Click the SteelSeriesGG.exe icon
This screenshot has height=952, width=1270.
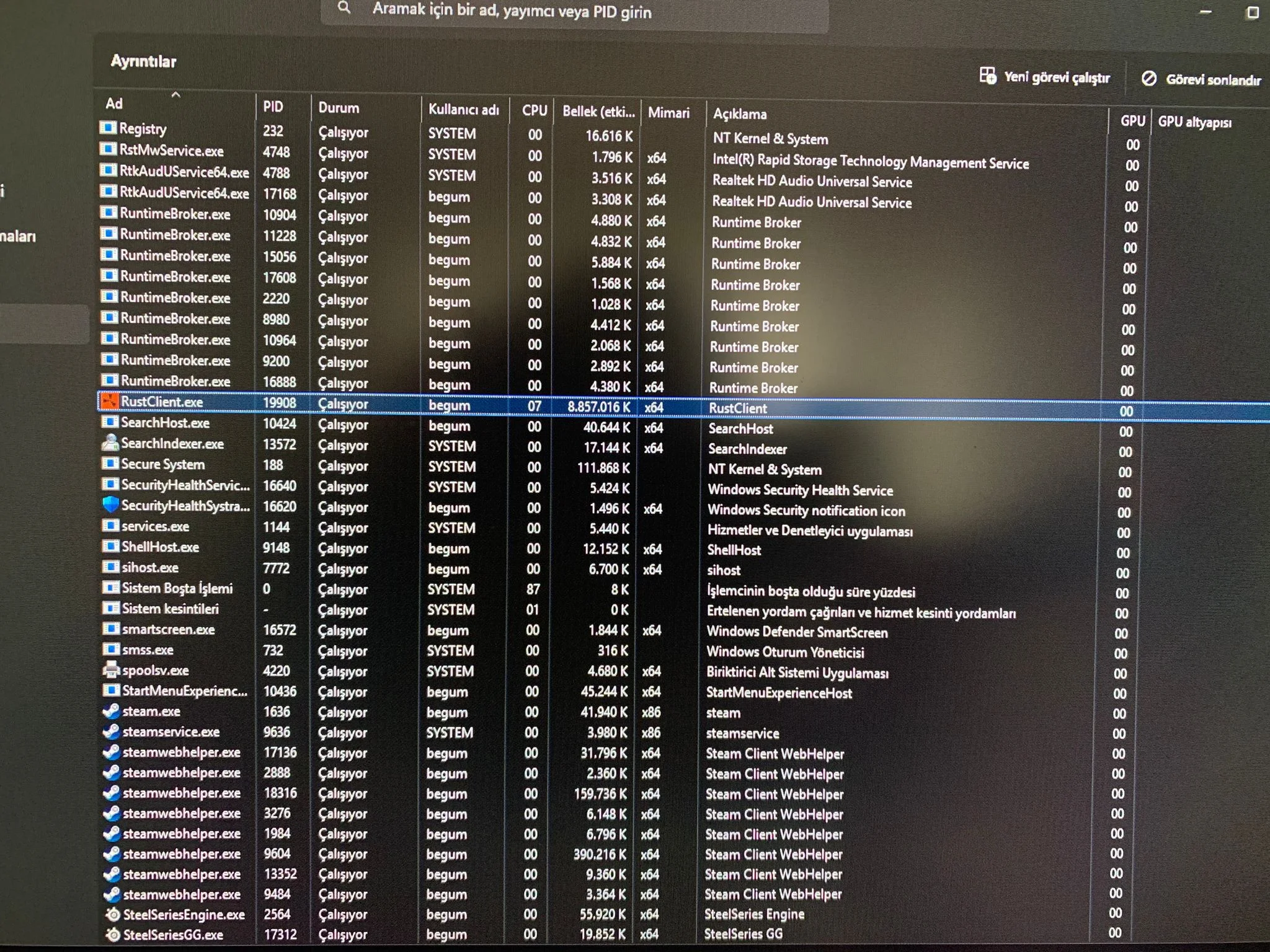113,935
